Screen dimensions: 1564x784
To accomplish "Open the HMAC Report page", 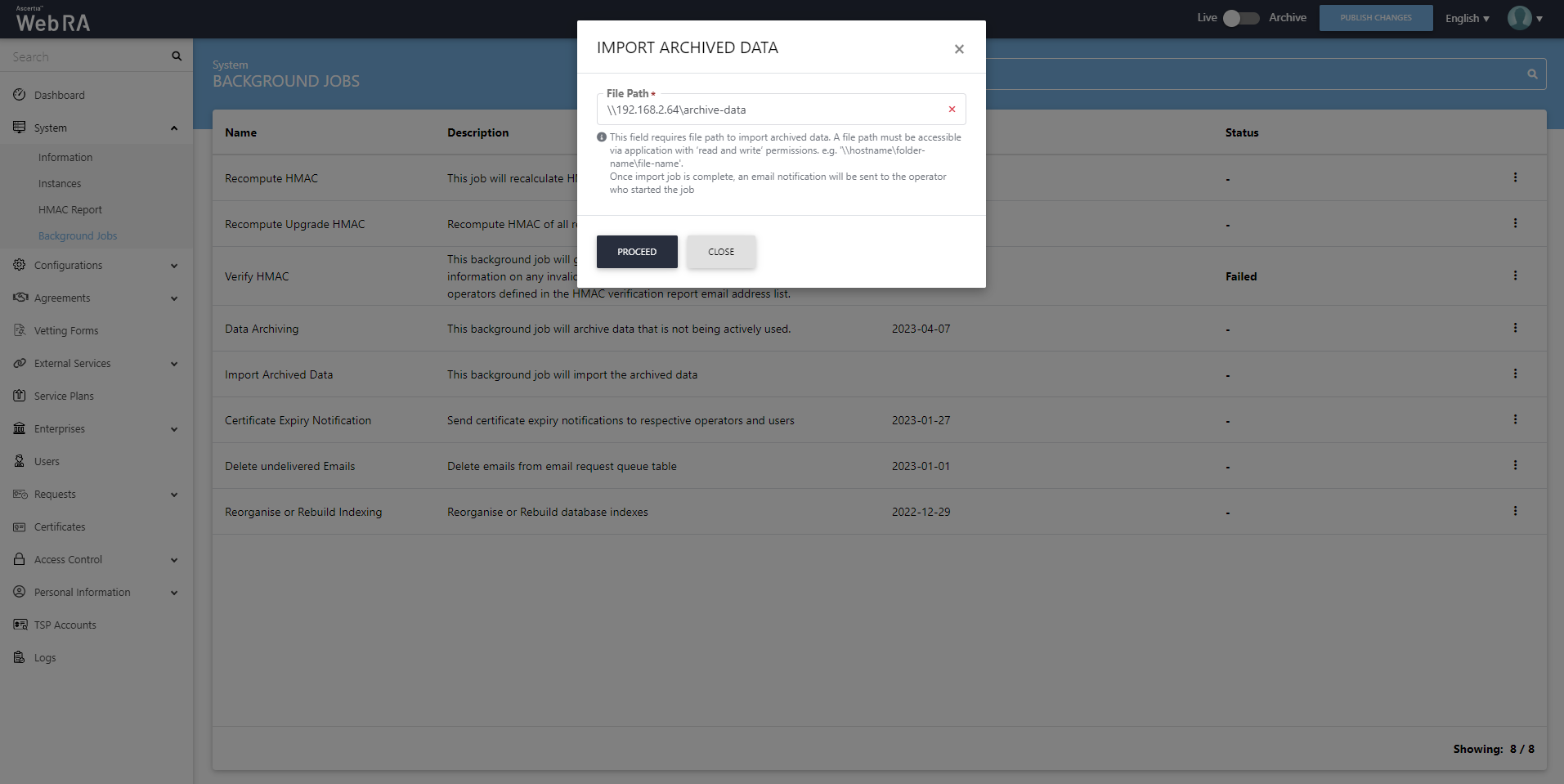I will click(x=70, y=210).
